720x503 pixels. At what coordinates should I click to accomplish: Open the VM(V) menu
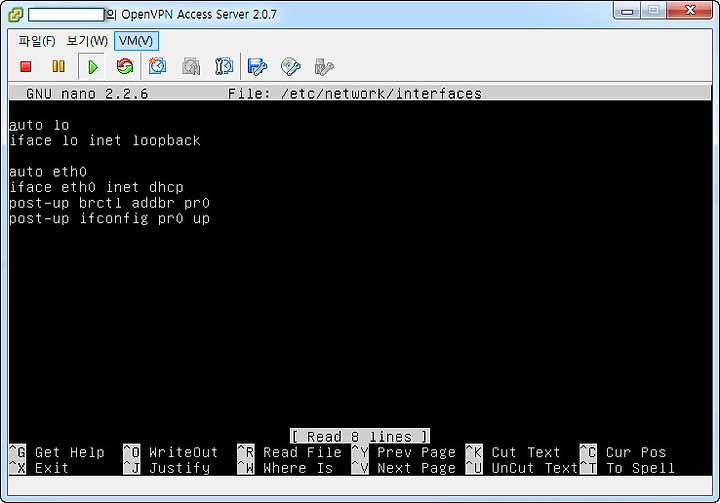(x=136, y=41)
